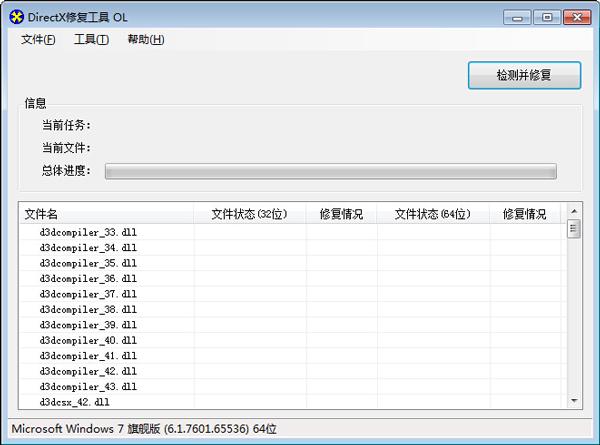Screen dimensions: 600x445
Task: Select row d3dcompiler_36.dll
Action: (x=293, y=279)
